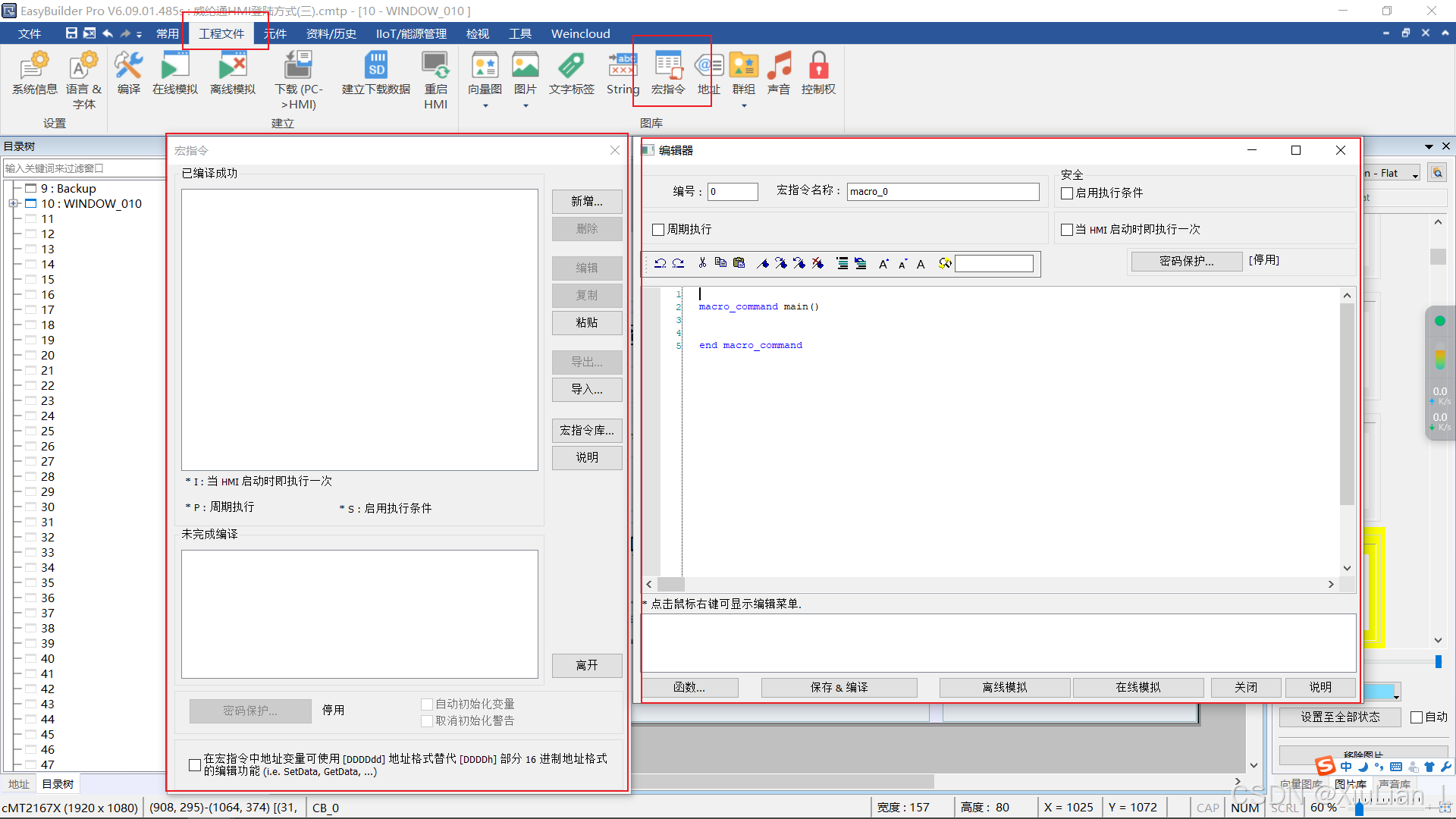Expand the 10 : WINDOW_010 tree node
Screen dimensions: 1456x819
coord(13,203)
